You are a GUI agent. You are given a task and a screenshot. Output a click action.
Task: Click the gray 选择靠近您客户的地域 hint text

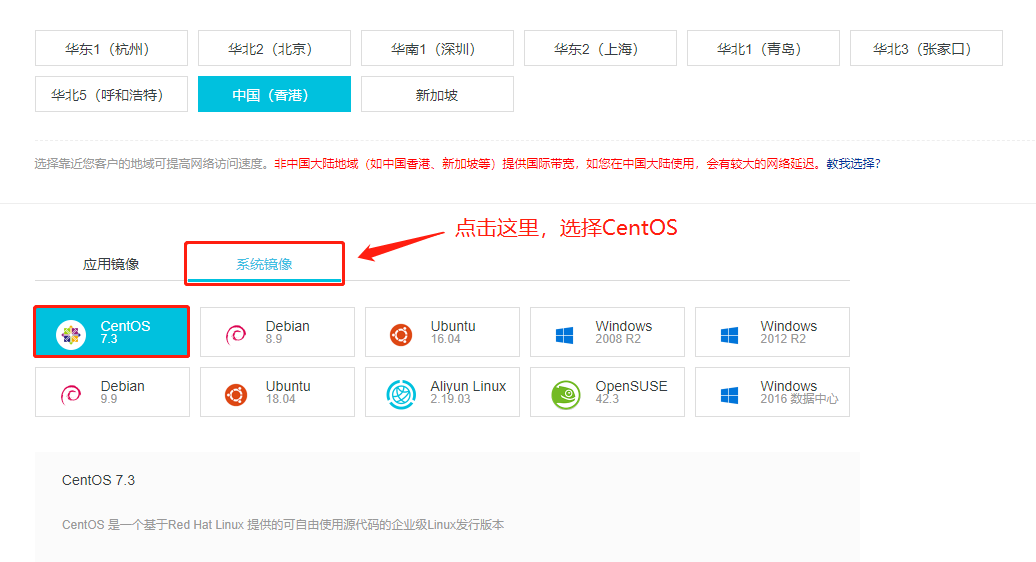point(154,164)
